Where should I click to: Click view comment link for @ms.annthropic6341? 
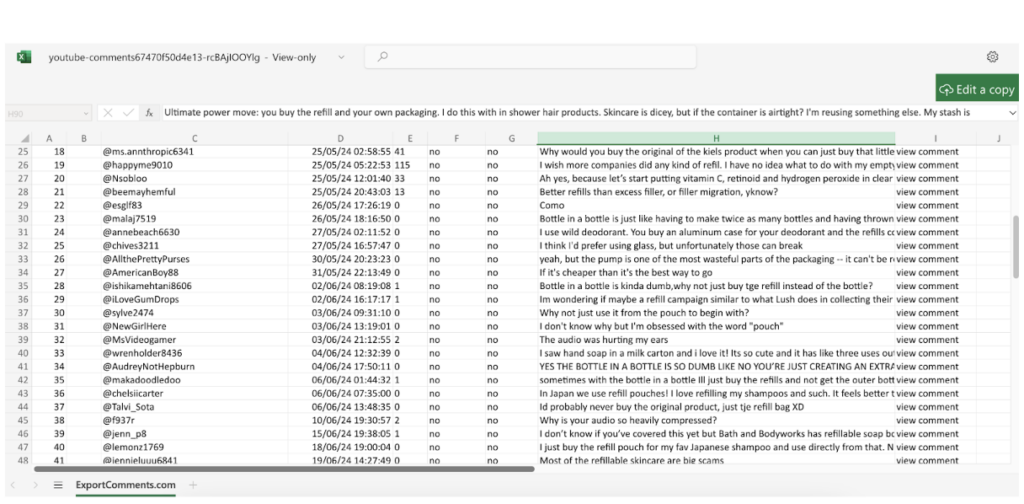tap(927, 151)
